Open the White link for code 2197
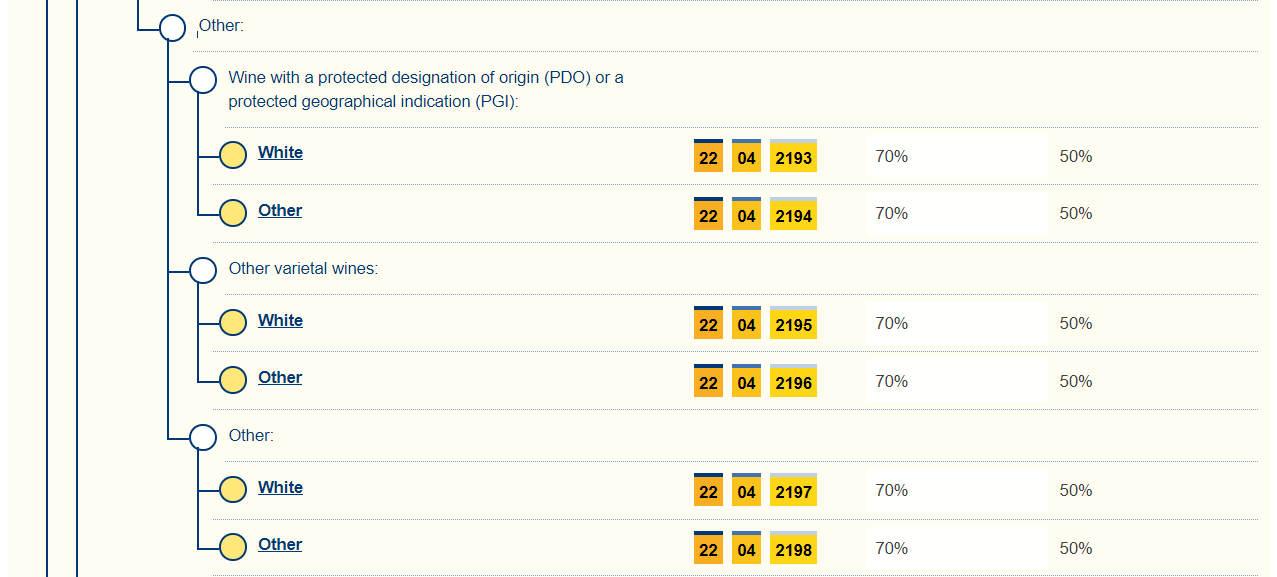The height and width of the screenshot is (577, 1277). point(280,488)
